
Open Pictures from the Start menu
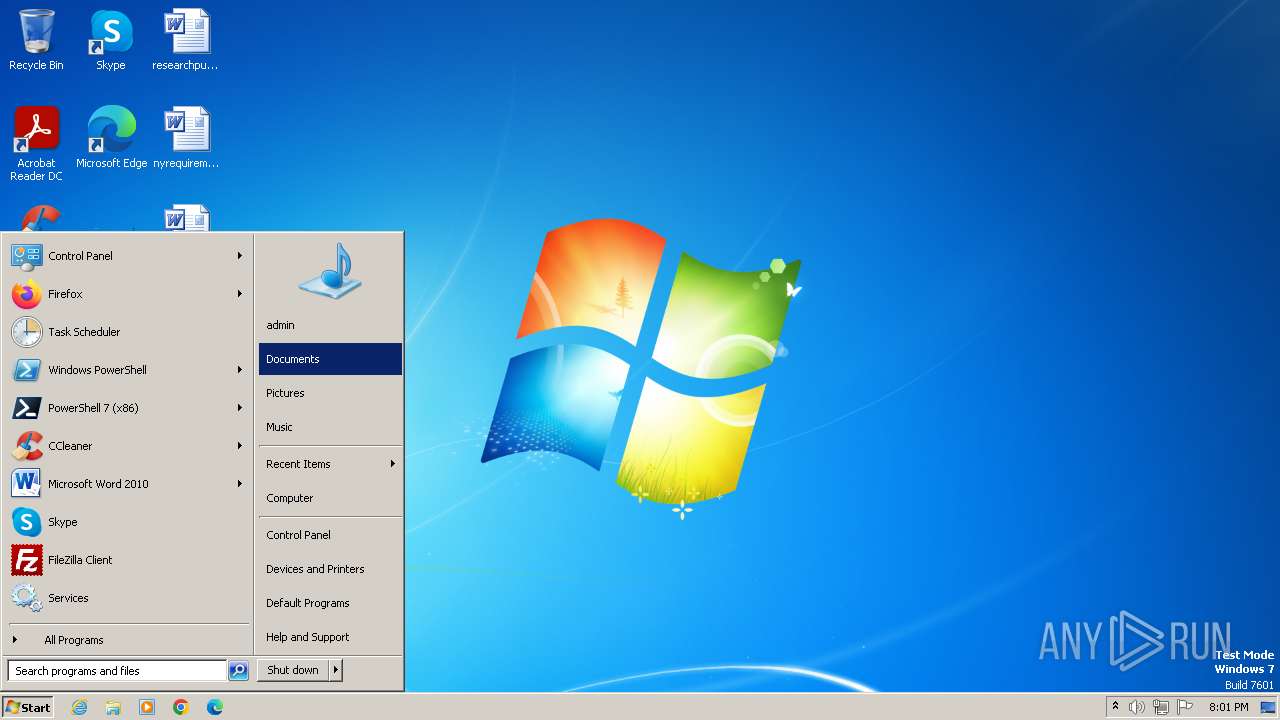(330, 393)
